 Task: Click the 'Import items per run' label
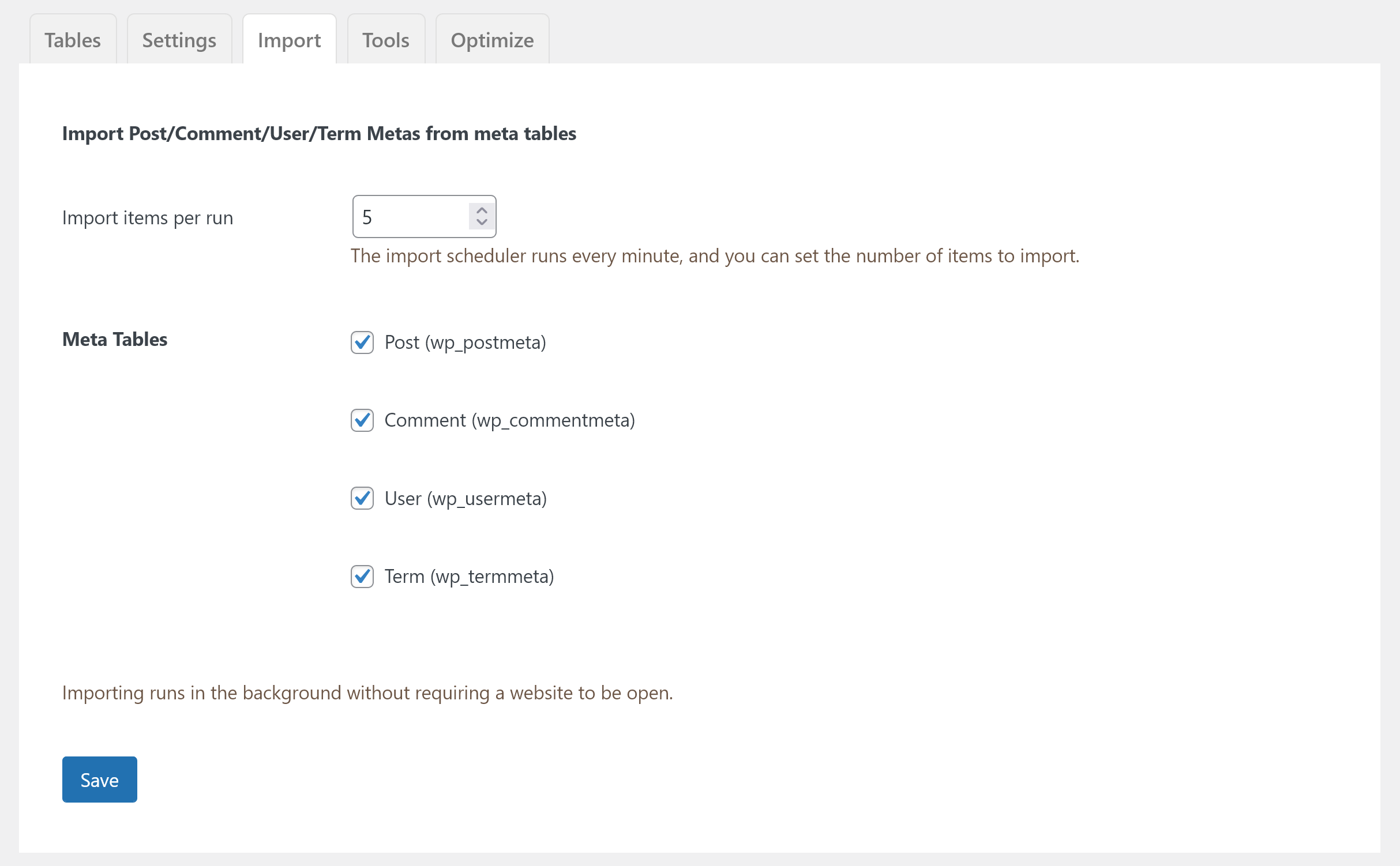tap(148, 218)
